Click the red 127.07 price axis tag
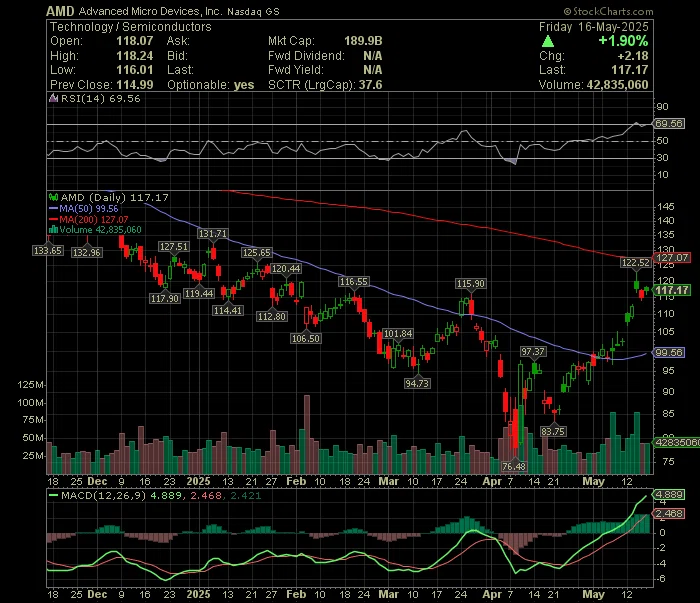 671,258
